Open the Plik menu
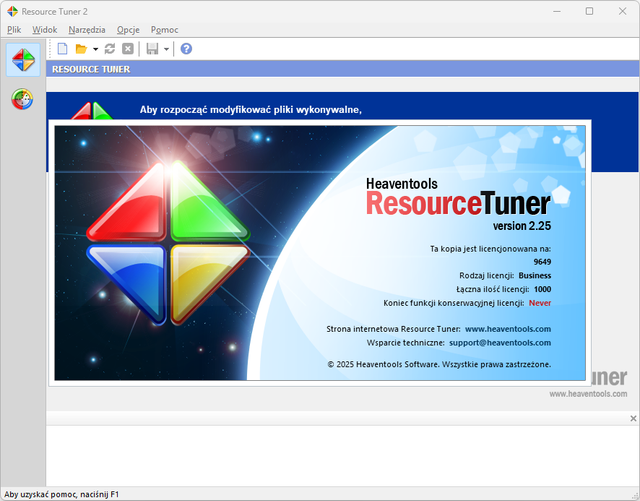 tap(14, 30)
